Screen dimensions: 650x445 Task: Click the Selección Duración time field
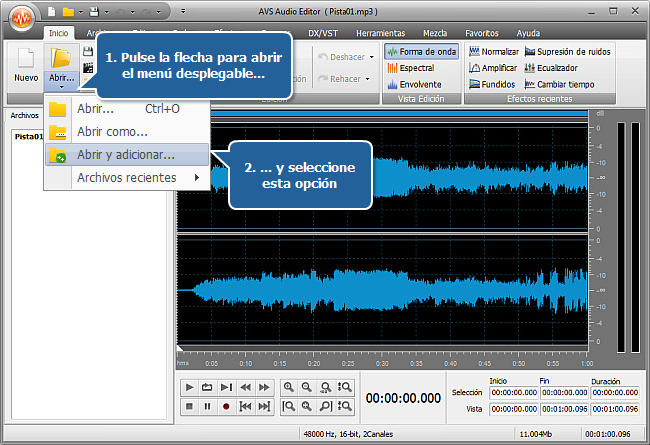[615, 392]
